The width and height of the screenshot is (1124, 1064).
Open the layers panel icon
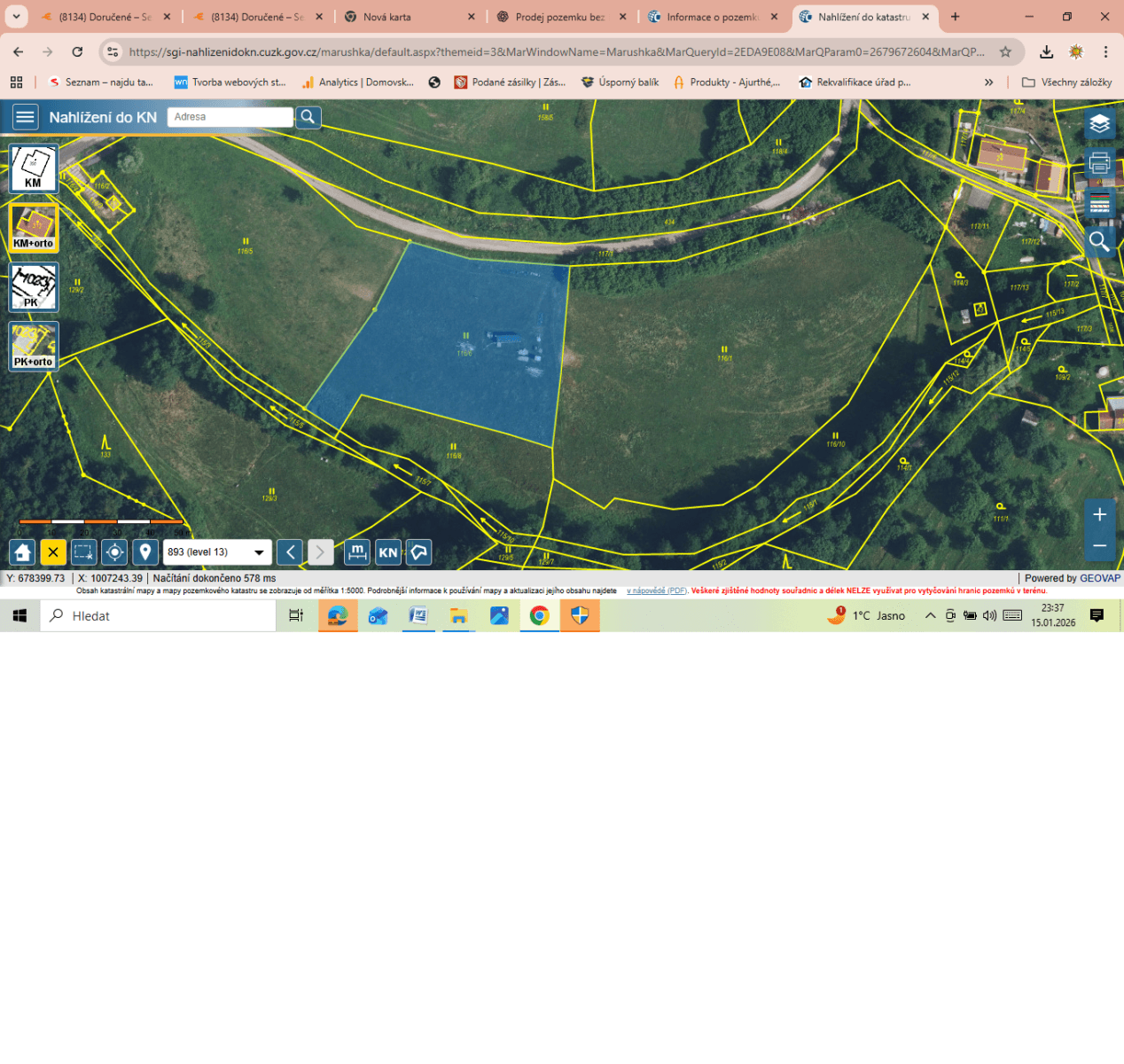click(1099, 124)
